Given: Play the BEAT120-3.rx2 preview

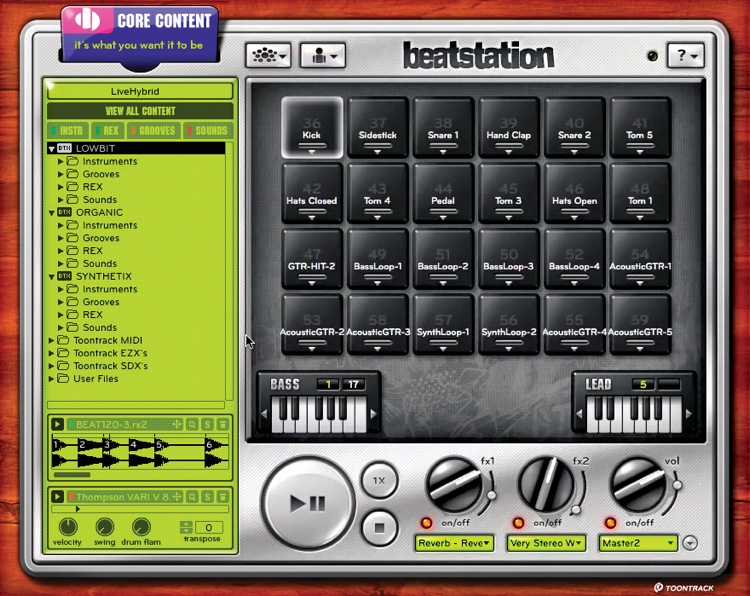Looking at the screenshot, I should click(57, 424).
